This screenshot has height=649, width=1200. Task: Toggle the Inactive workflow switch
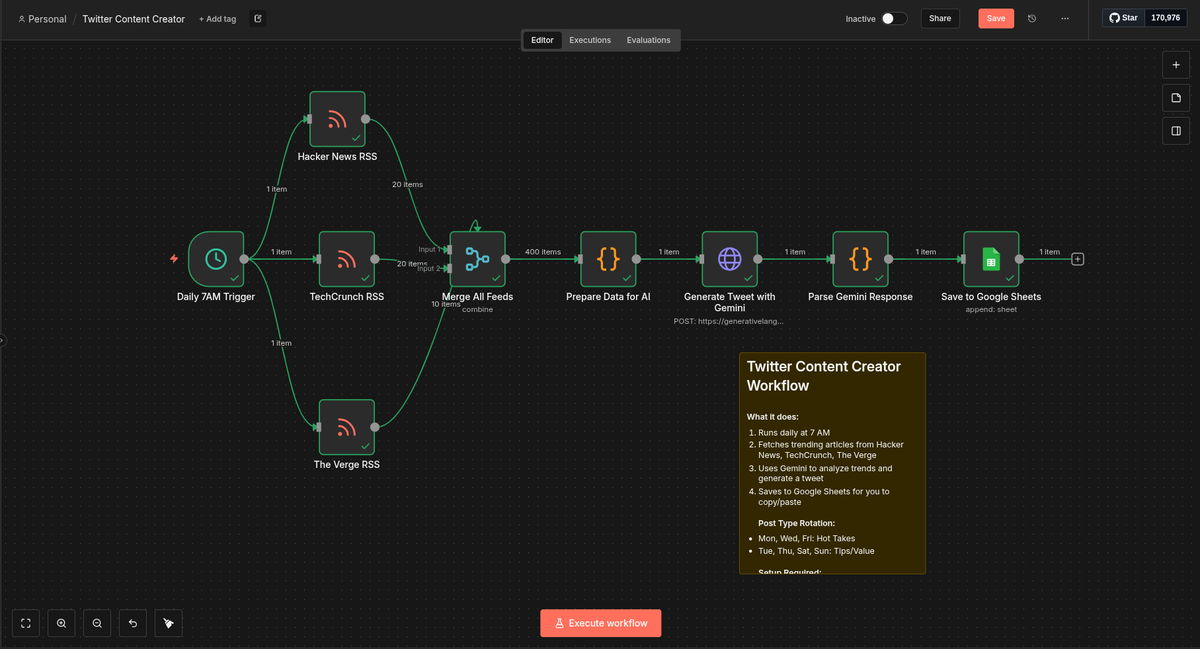click(894, 18)
